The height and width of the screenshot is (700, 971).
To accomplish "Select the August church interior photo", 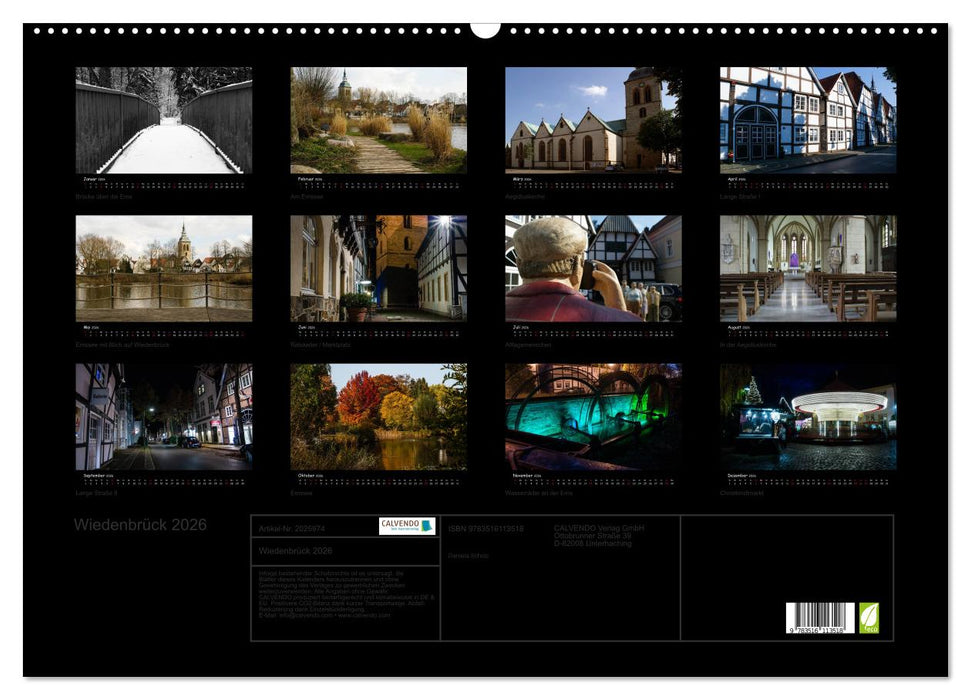I will (808, 268).
